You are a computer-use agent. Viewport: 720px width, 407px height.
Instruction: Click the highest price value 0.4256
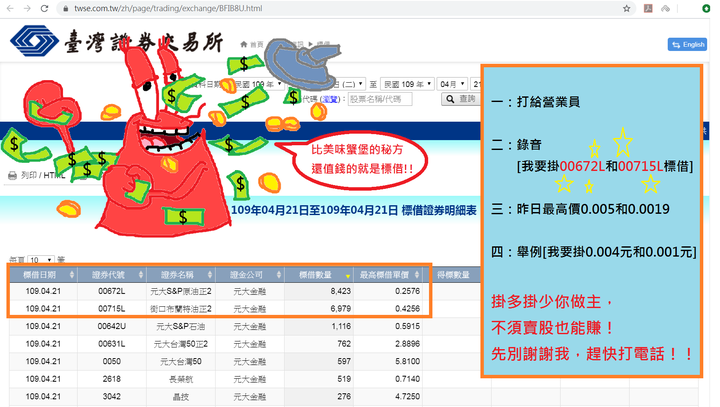coord(408,309)
